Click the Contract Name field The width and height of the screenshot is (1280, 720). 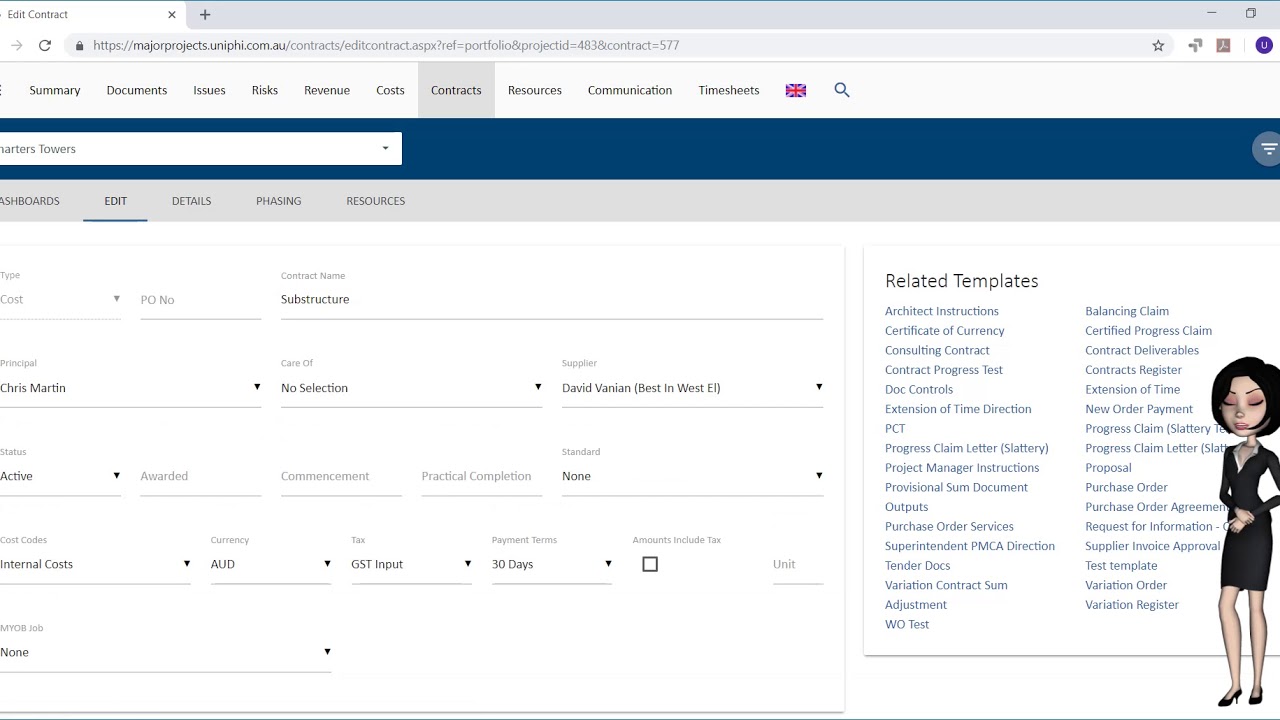tap(551, 299)
